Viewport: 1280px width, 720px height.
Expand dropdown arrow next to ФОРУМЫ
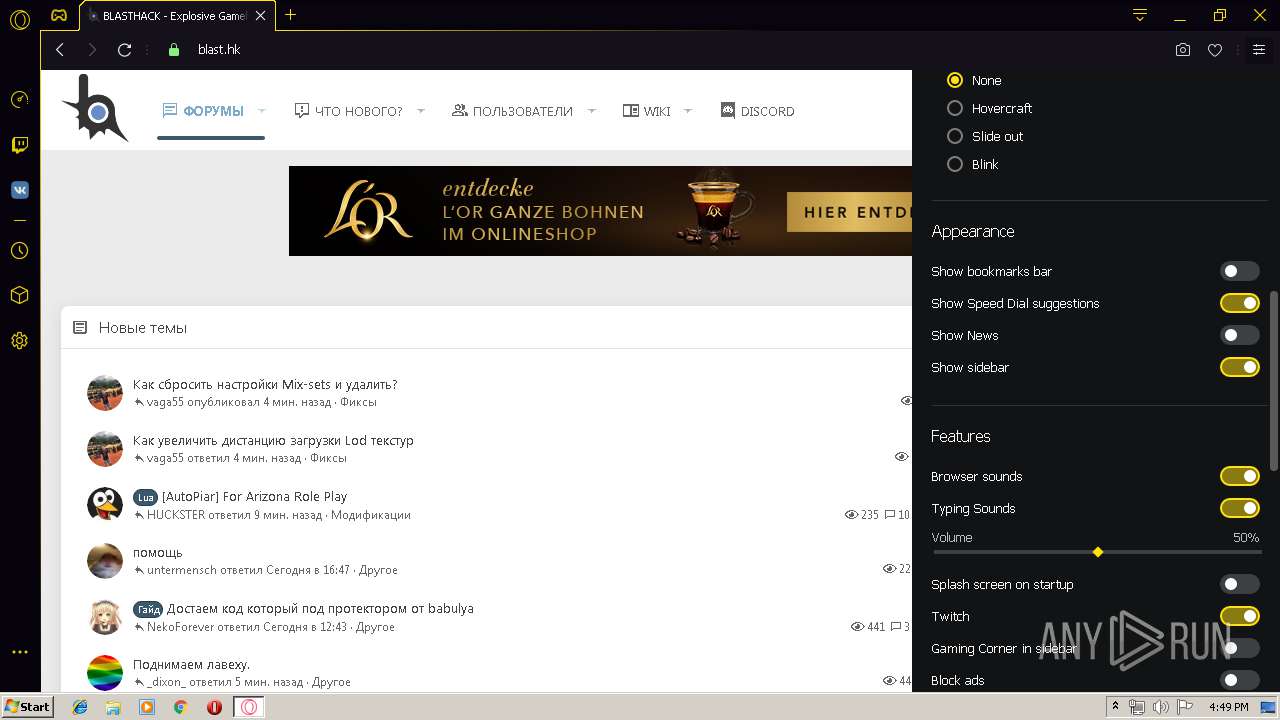(262, 111)
